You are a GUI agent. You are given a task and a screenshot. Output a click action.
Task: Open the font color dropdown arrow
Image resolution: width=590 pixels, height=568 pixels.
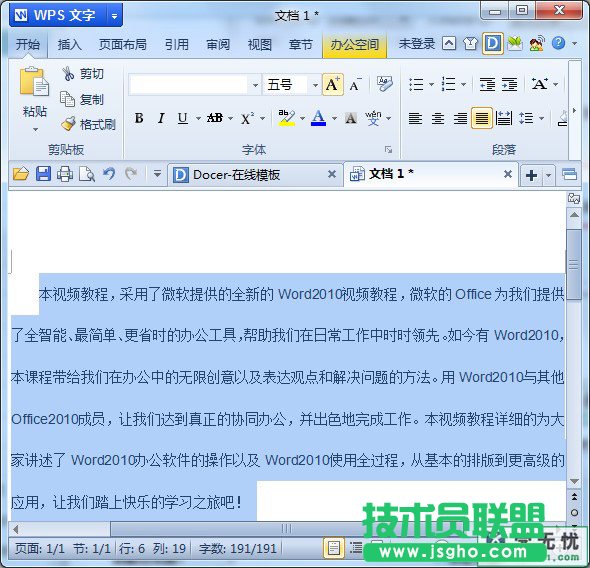334,119
